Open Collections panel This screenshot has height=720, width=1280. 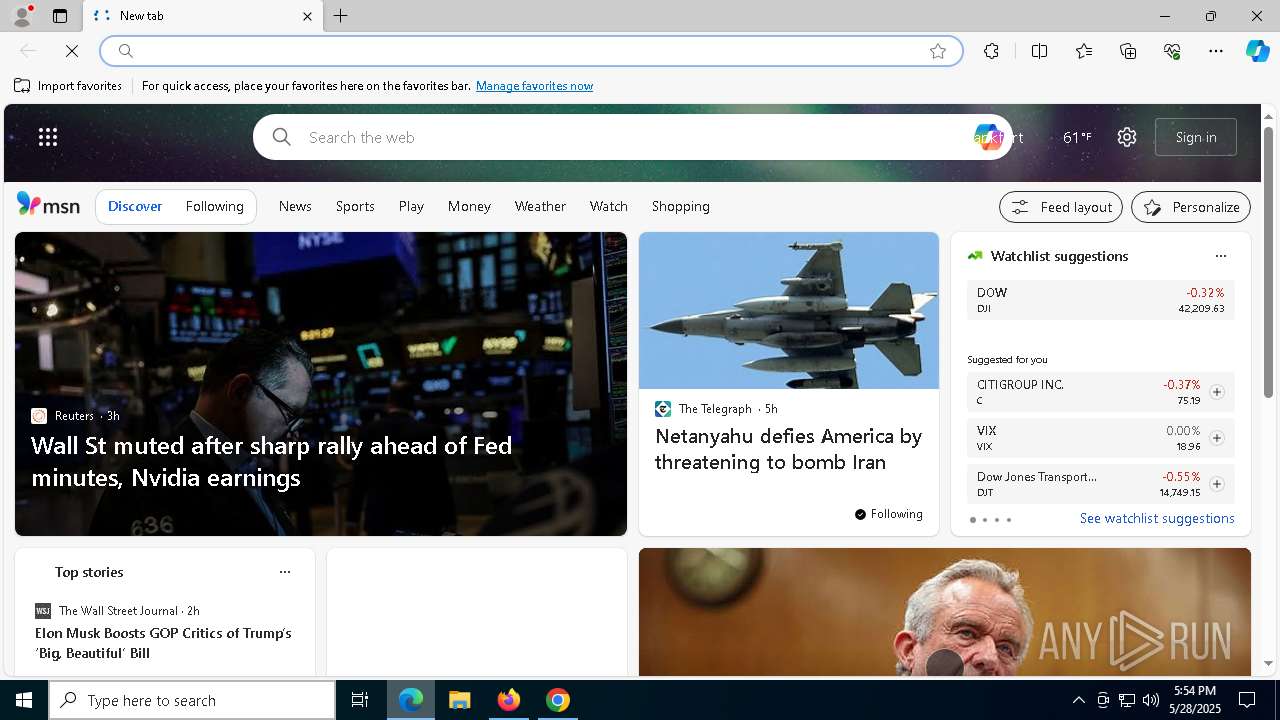[x=1128, y=51]
